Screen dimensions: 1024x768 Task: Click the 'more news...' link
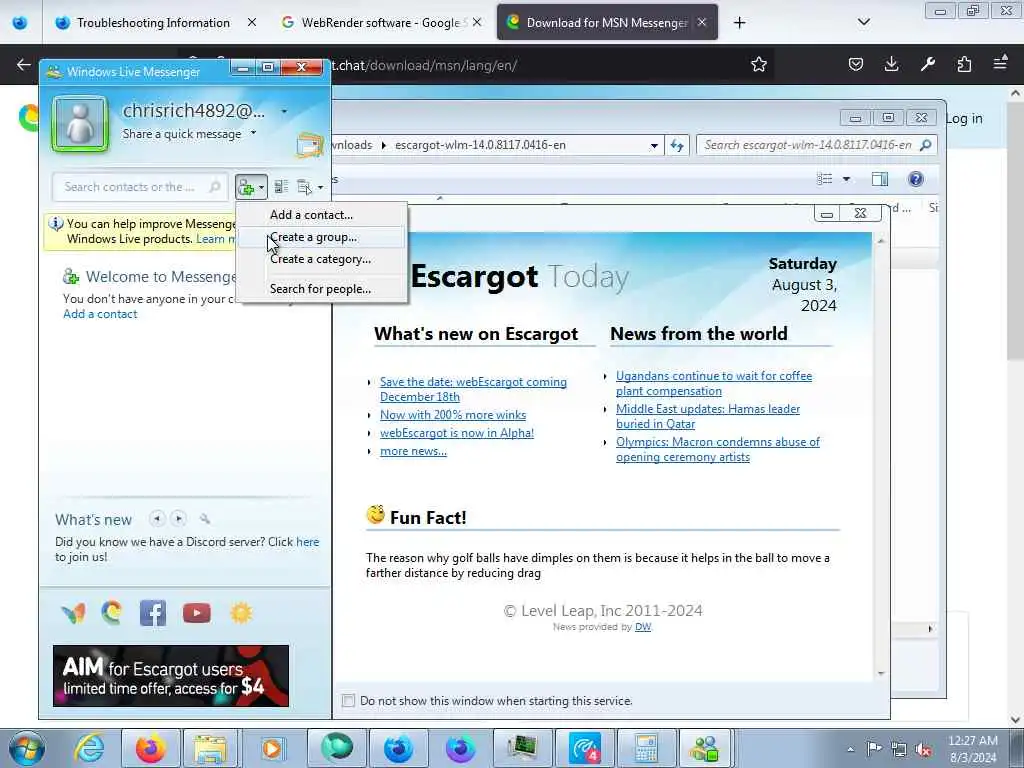[413, 451]
